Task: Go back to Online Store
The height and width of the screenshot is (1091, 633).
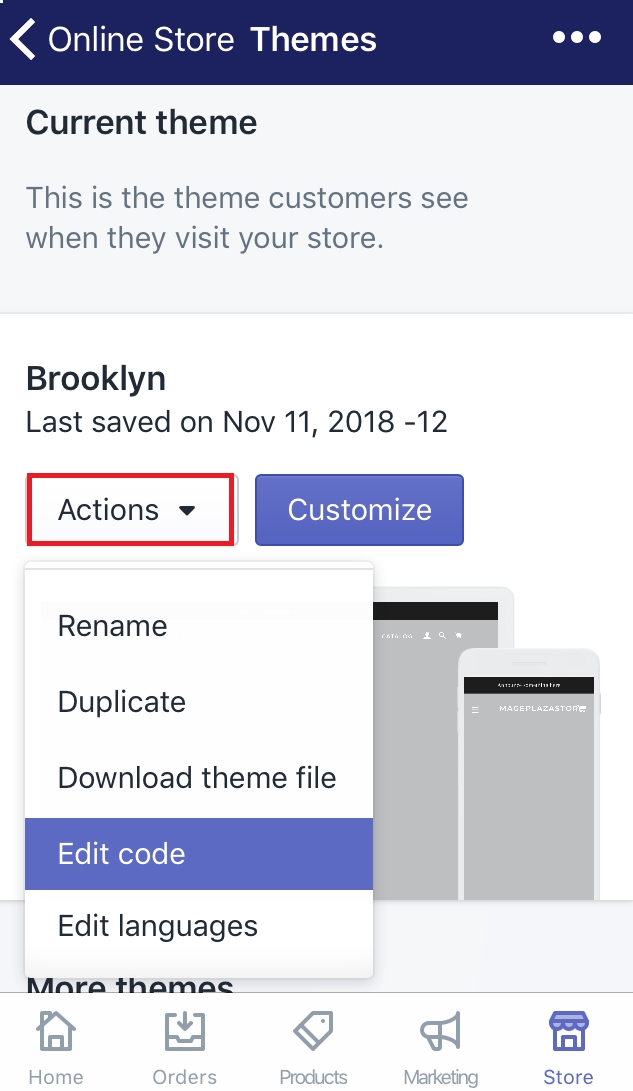Action: coord(141,39)
